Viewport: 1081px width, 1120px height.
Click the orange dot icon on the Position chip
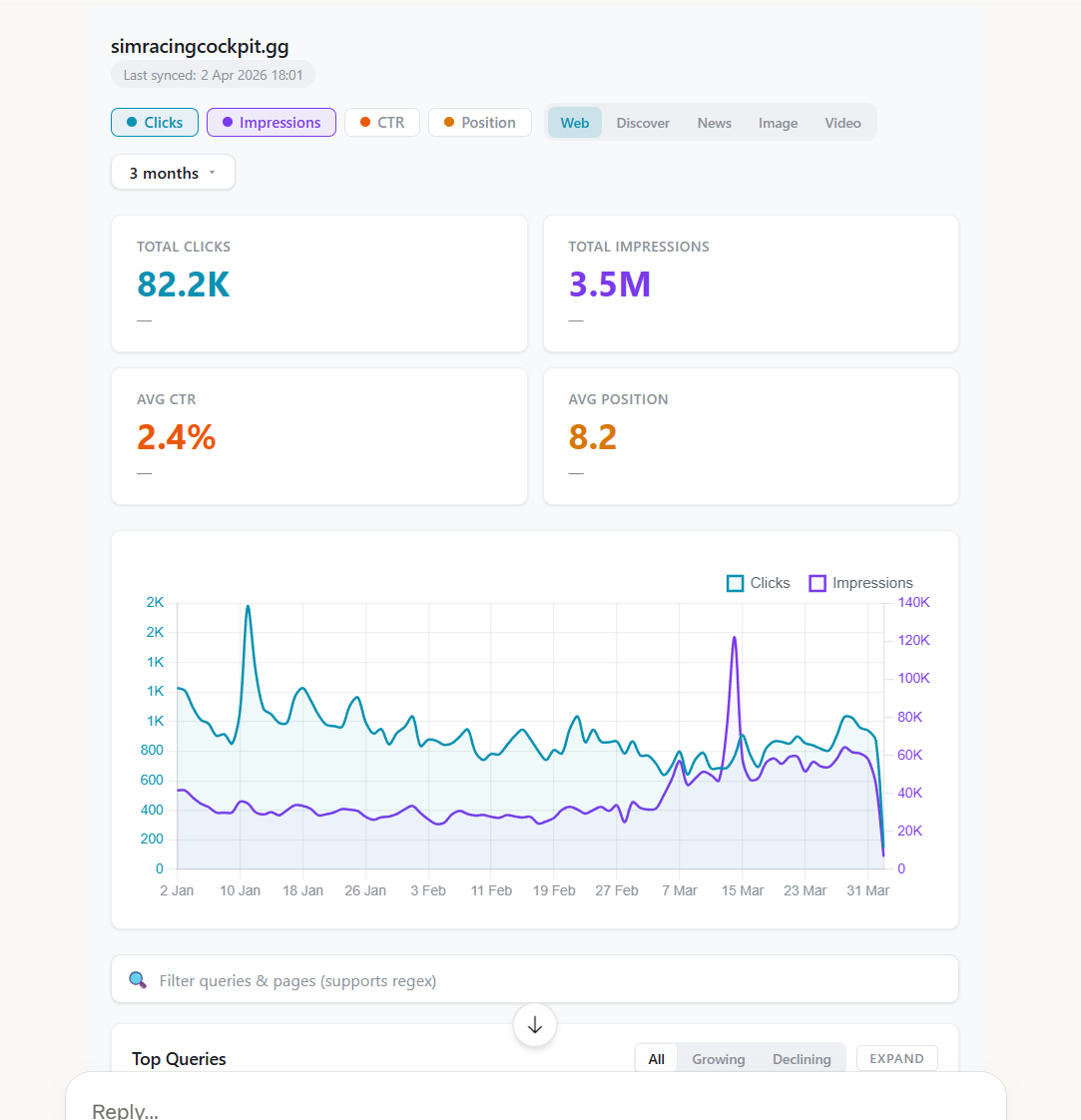click(x=449, y=122)
